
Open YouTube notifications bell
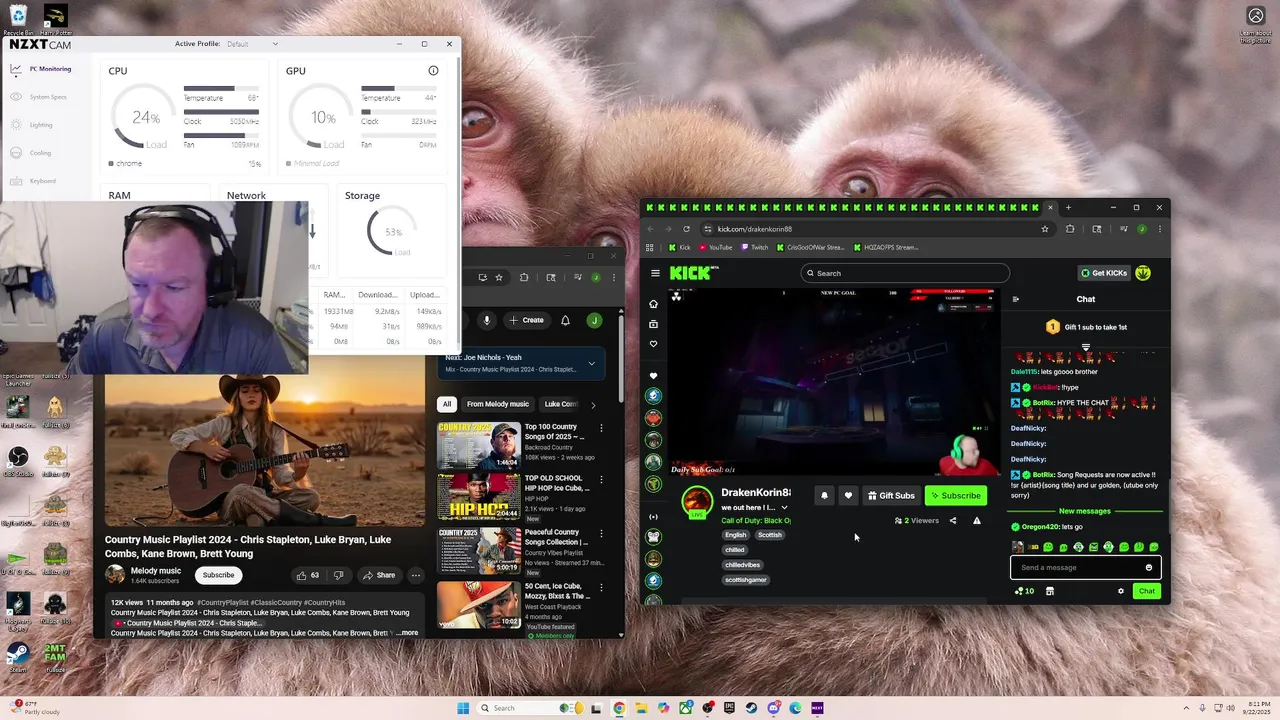tap(565, 320)
